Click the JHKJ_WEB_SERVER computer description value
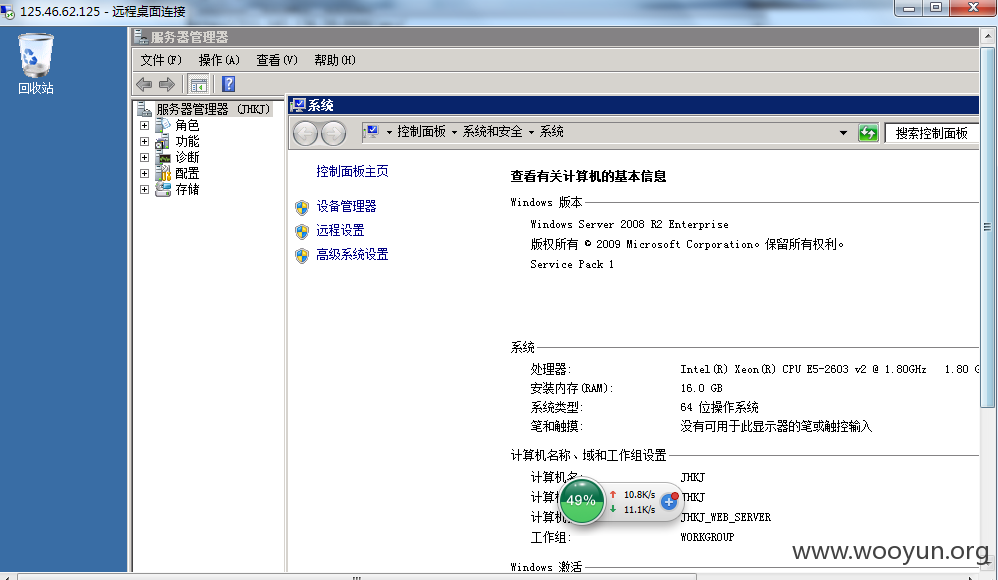998x580 pixels. (x=726, y=518)
